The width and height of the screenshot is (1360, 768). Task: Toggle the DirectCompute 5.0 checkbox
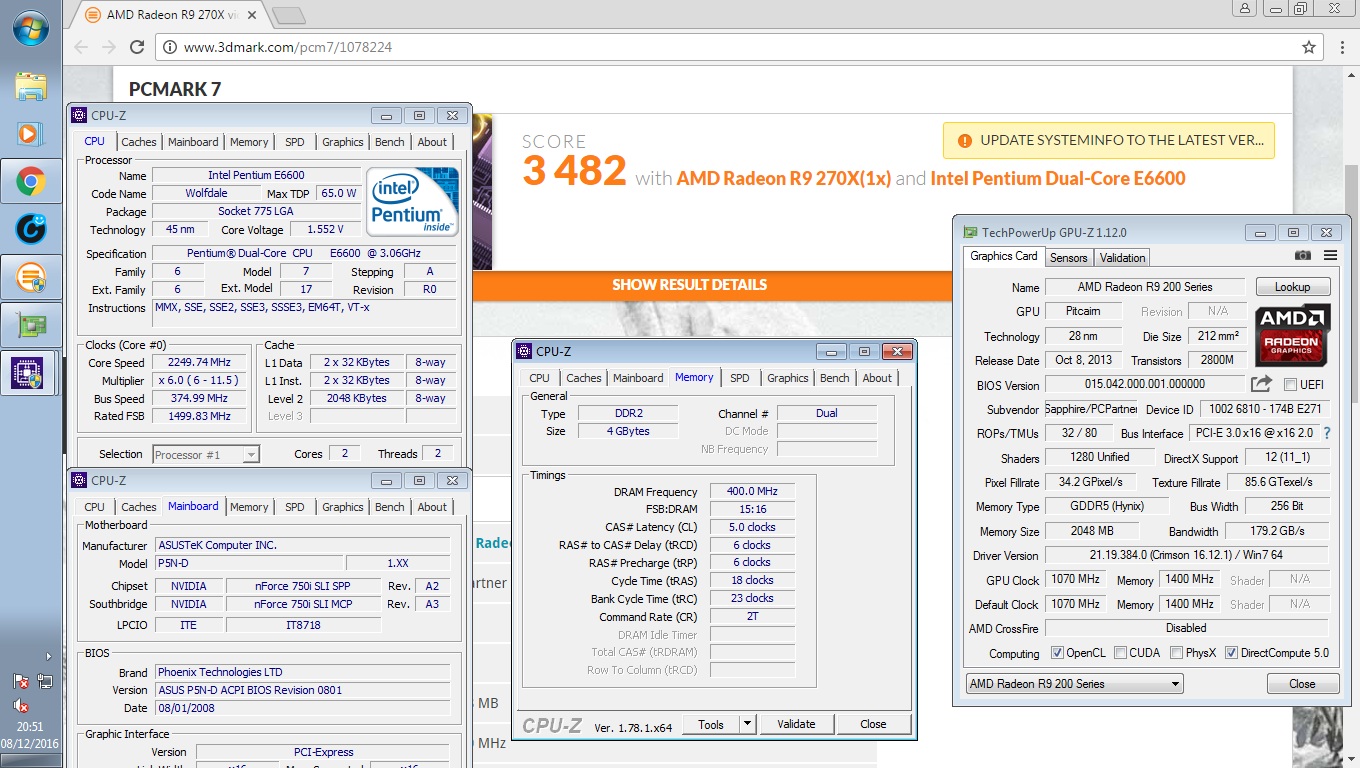pyautogui.click(x=1231, y=653)
